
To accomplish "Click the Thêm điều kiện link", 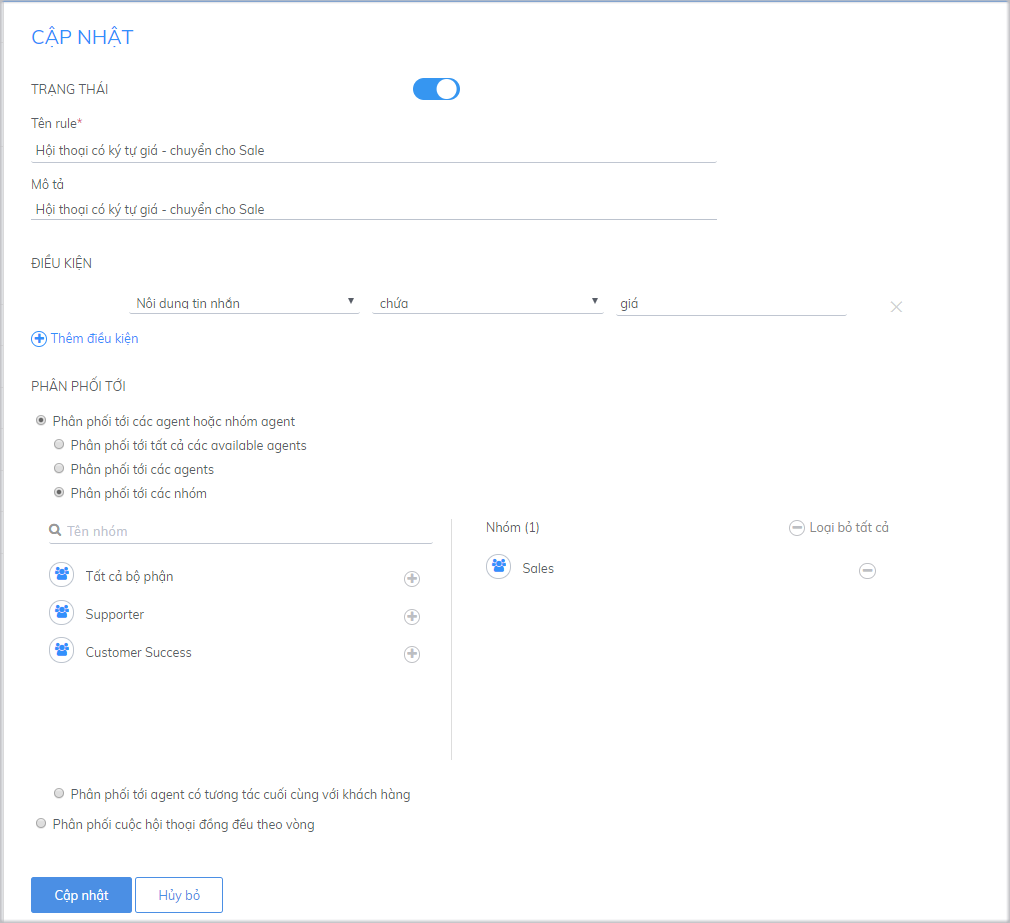I will pos(85,338).
